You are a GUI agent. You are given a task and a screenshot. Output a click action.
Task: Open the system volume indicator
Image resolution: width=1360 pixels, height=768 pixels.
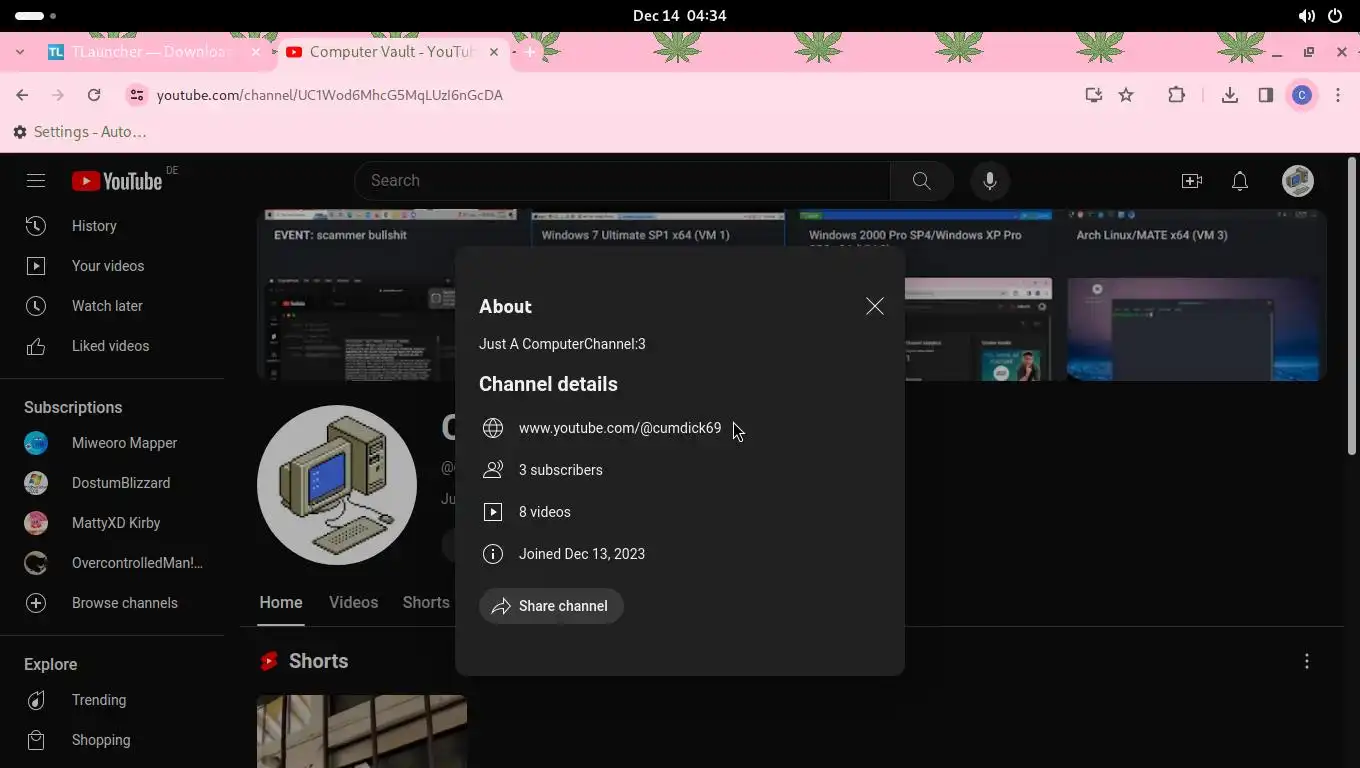1306,16
